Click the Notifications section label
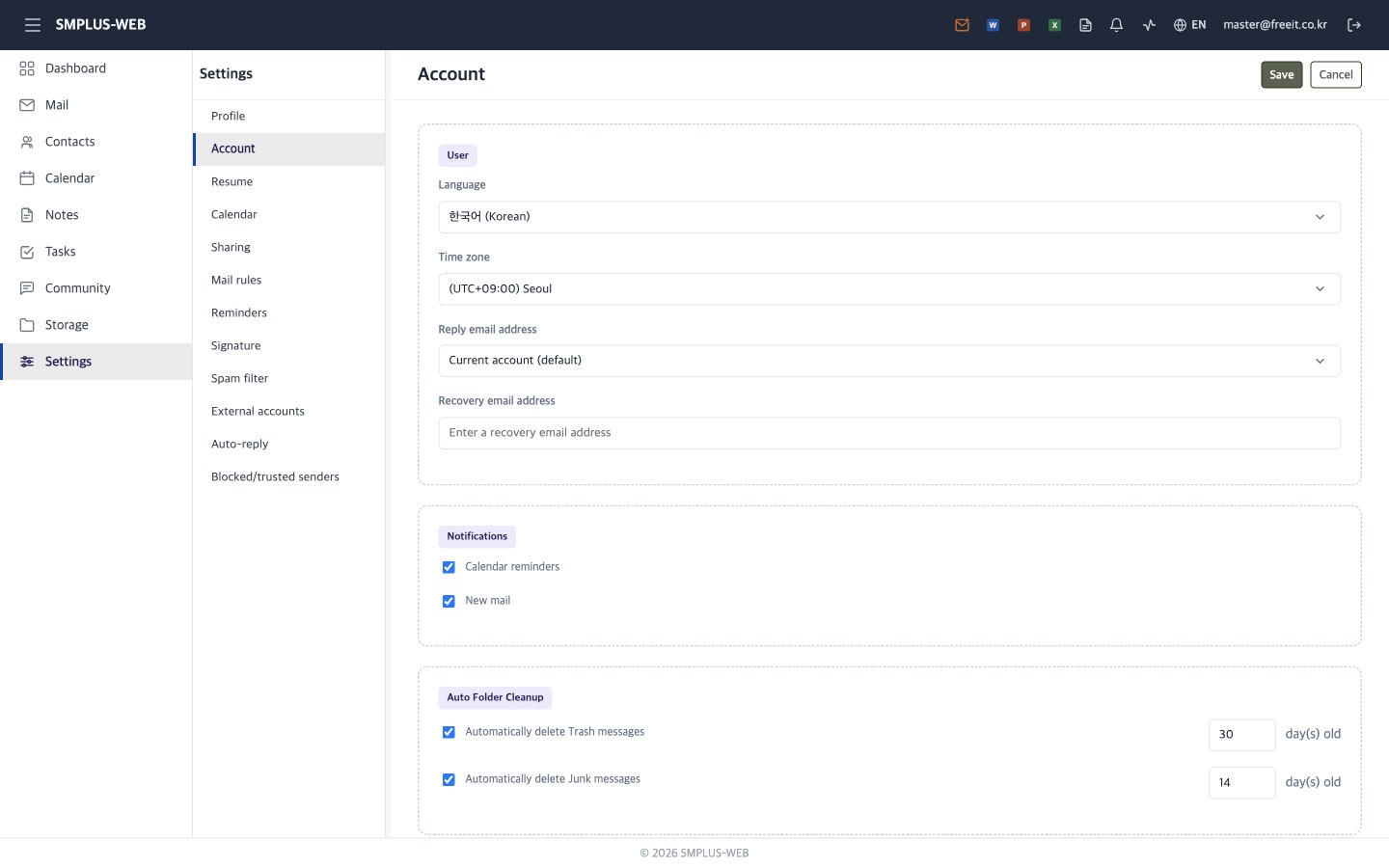The width and height of the screenshot is (1389, 868). [x=477, y=536]
